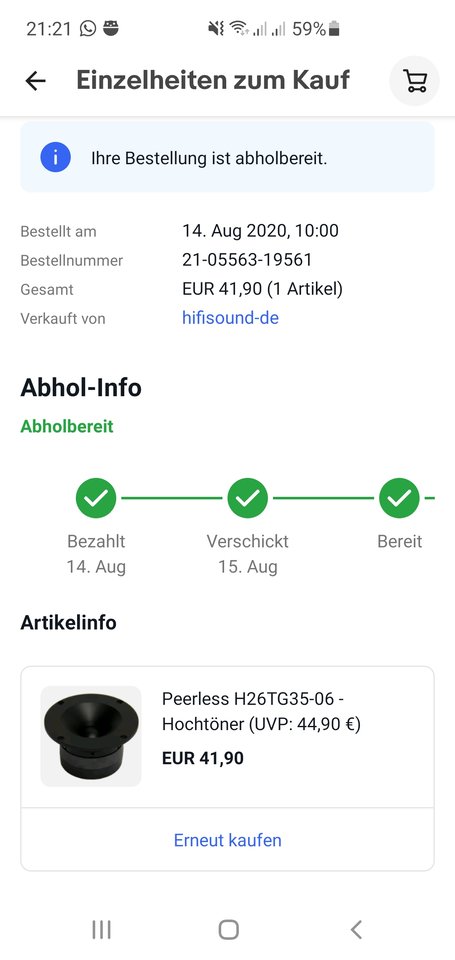Tap the blue info icon

click(x=56, y=158)
